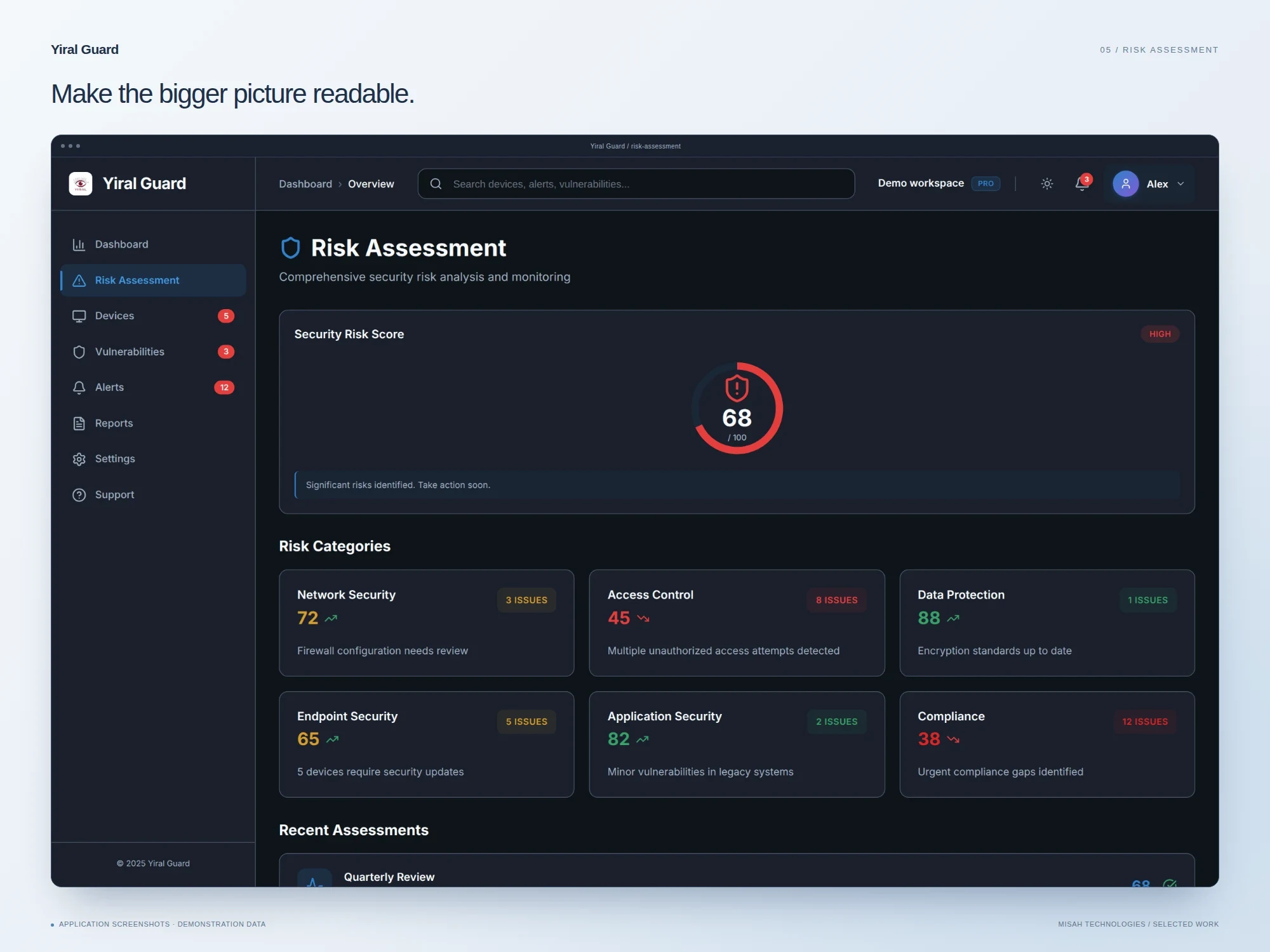The image size is (1270, 952).
Task: Open Vulnerabilities in the sidebar
Action: pyautogui.click(x=153, y=352)
